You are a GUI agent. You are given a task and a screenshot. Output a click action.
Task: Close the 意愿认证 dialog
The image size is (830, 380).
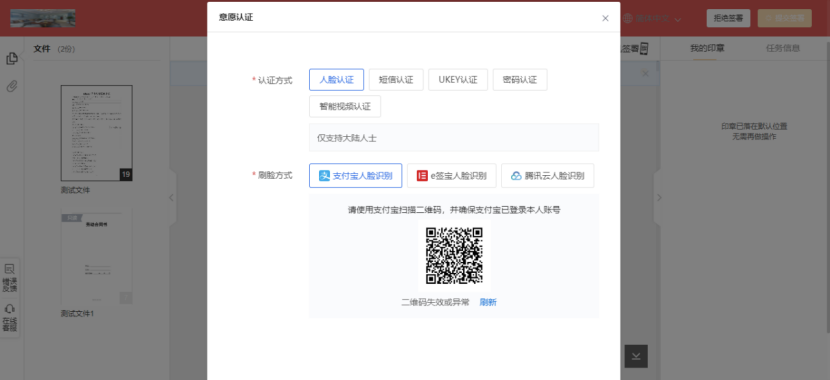tap(606, 18)
